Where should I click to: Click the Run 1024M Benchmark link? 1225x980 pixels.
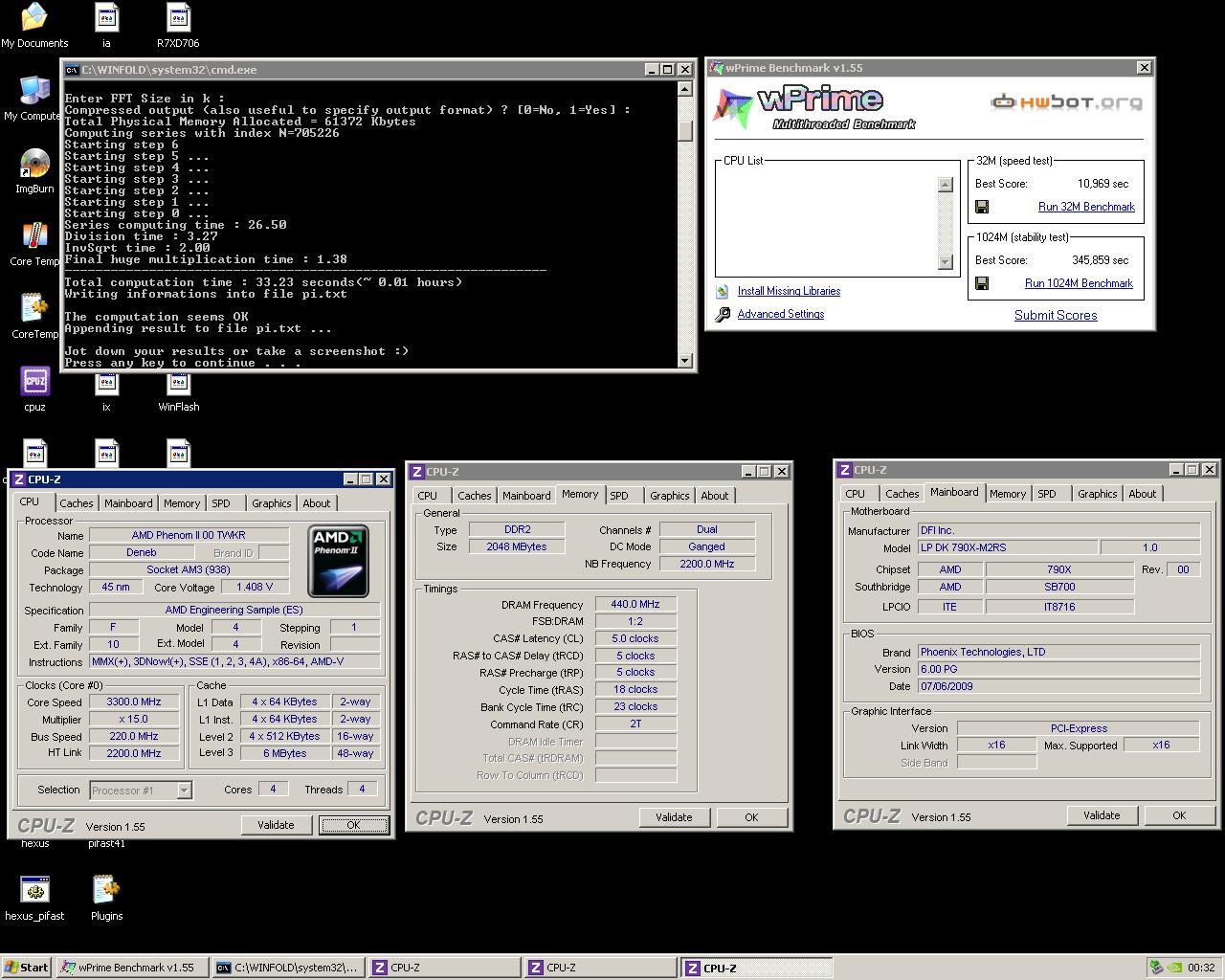1079,283
